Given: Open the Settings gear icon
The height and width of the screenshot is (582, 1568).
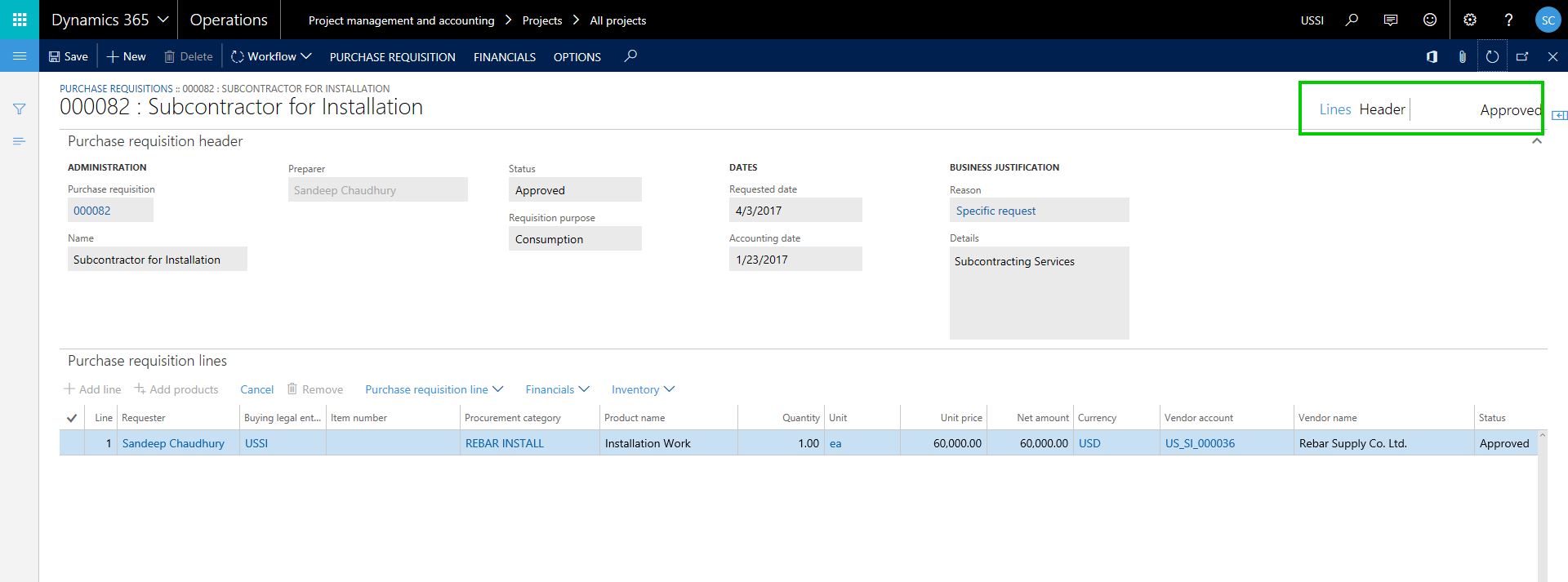Looking at the screenshot, I should pos(1470,20).
